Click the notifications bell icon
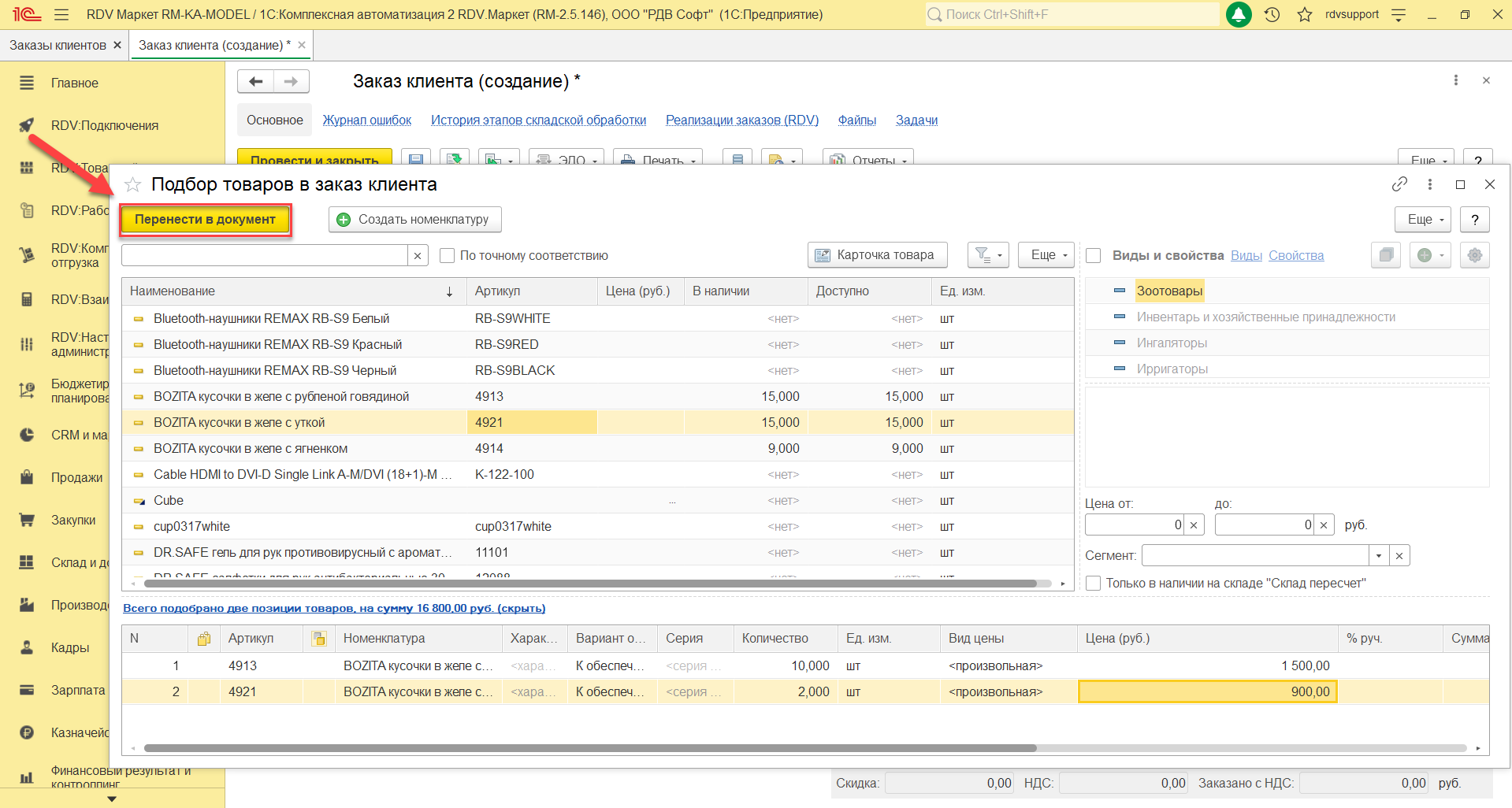 coord(1239,15)
